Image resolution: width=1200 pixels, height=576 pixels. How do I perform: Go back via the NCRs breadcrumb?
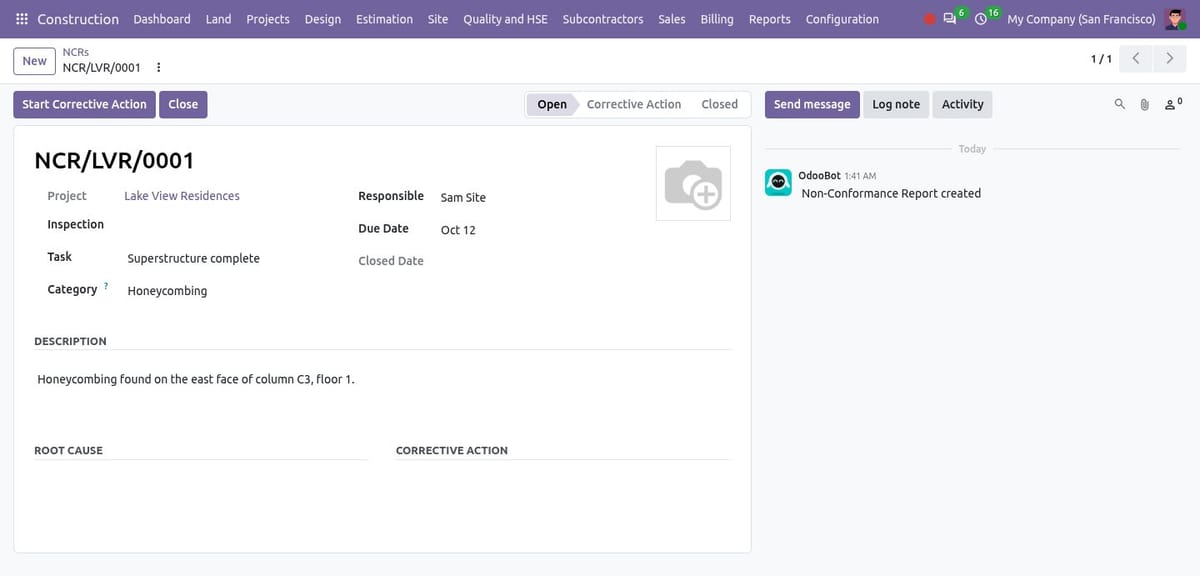tap(76, 51)
